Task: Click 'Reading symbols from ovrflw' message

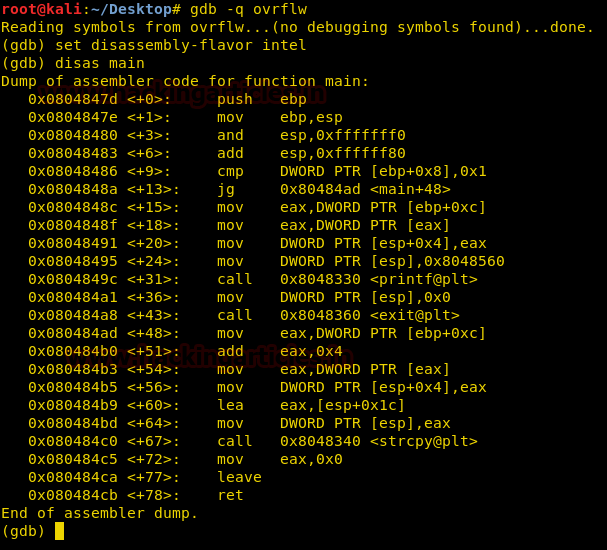Action: pos(298,27)
